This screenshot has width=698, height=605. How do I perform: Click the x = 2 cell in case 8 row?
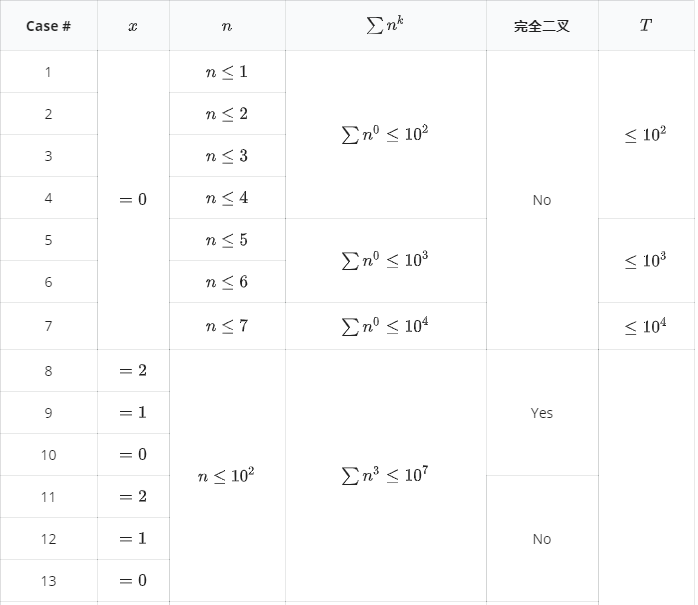pos(133,371)
